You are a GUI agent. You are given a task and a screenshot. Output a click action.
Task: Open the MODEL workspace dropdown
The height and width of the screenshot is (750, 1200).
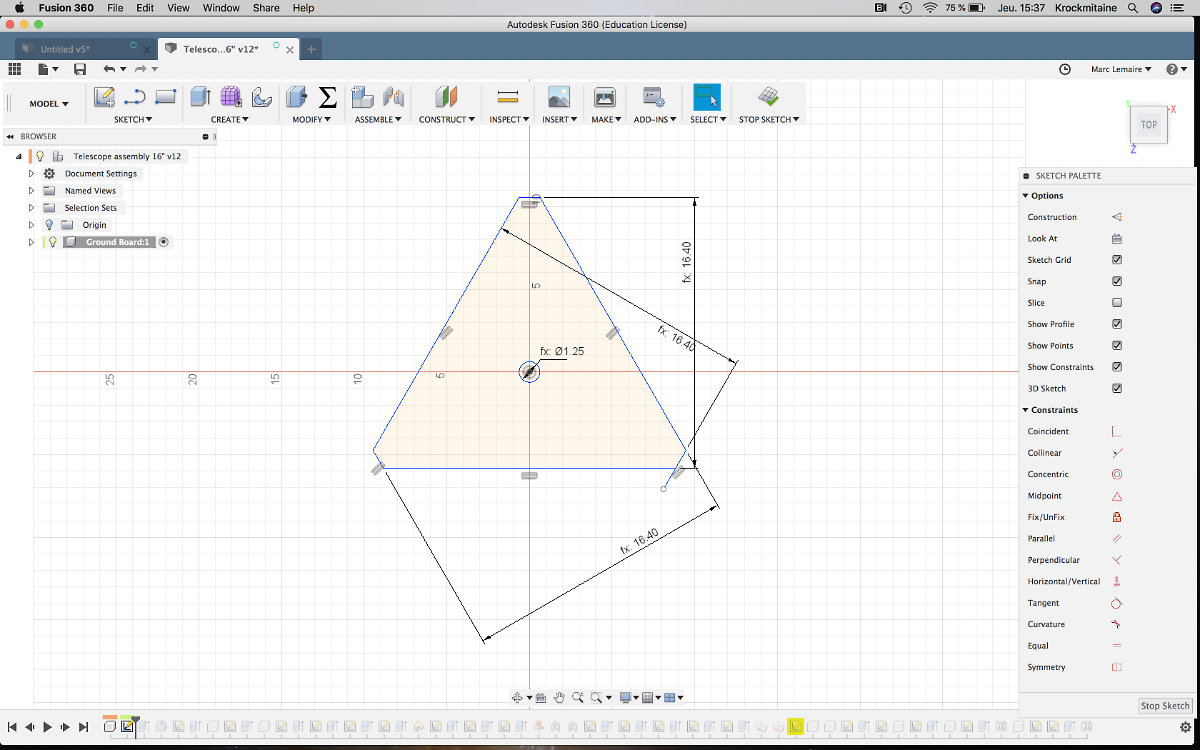[49, 103]
